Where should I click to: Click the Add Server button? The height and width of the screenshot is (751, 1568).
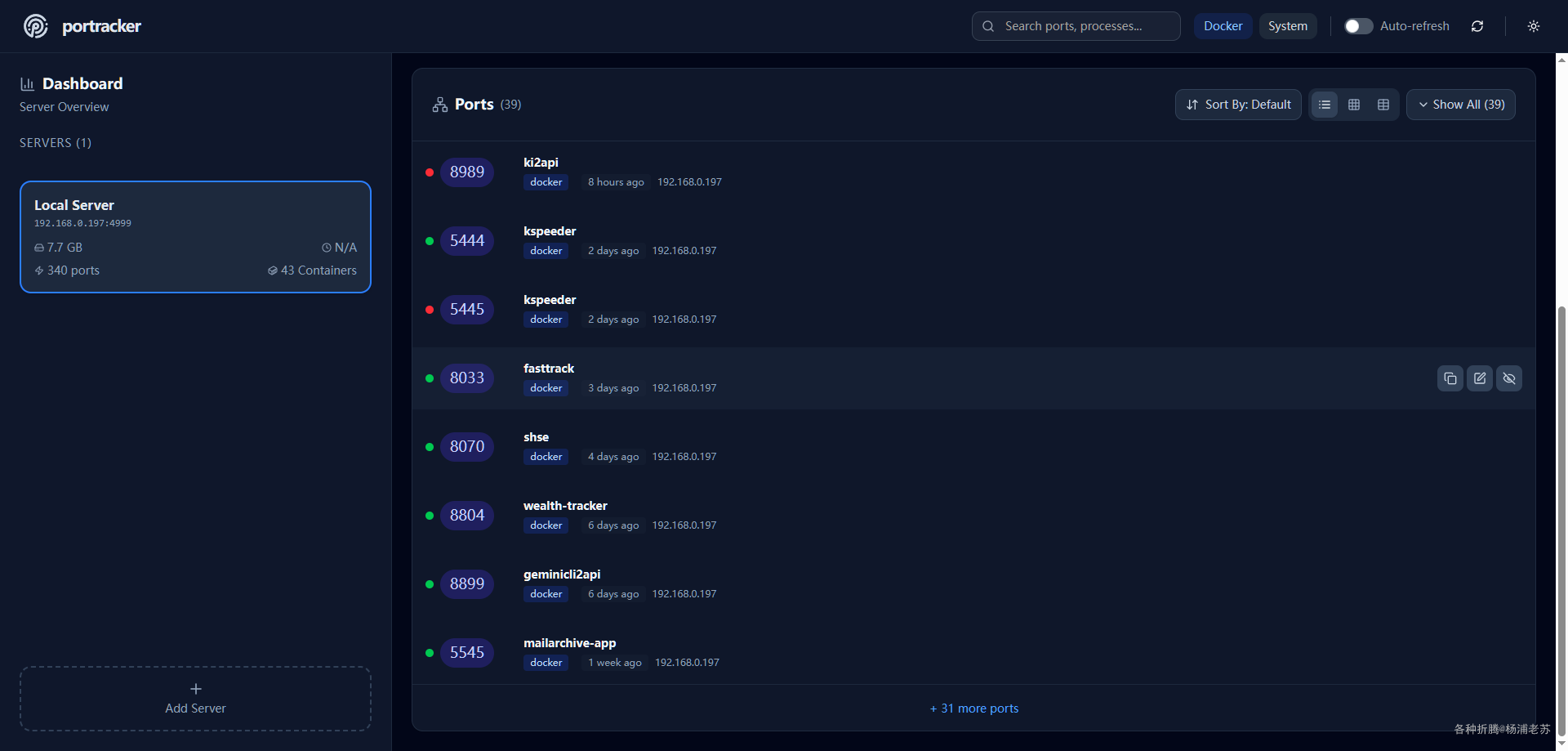click(x=195, y=699)
